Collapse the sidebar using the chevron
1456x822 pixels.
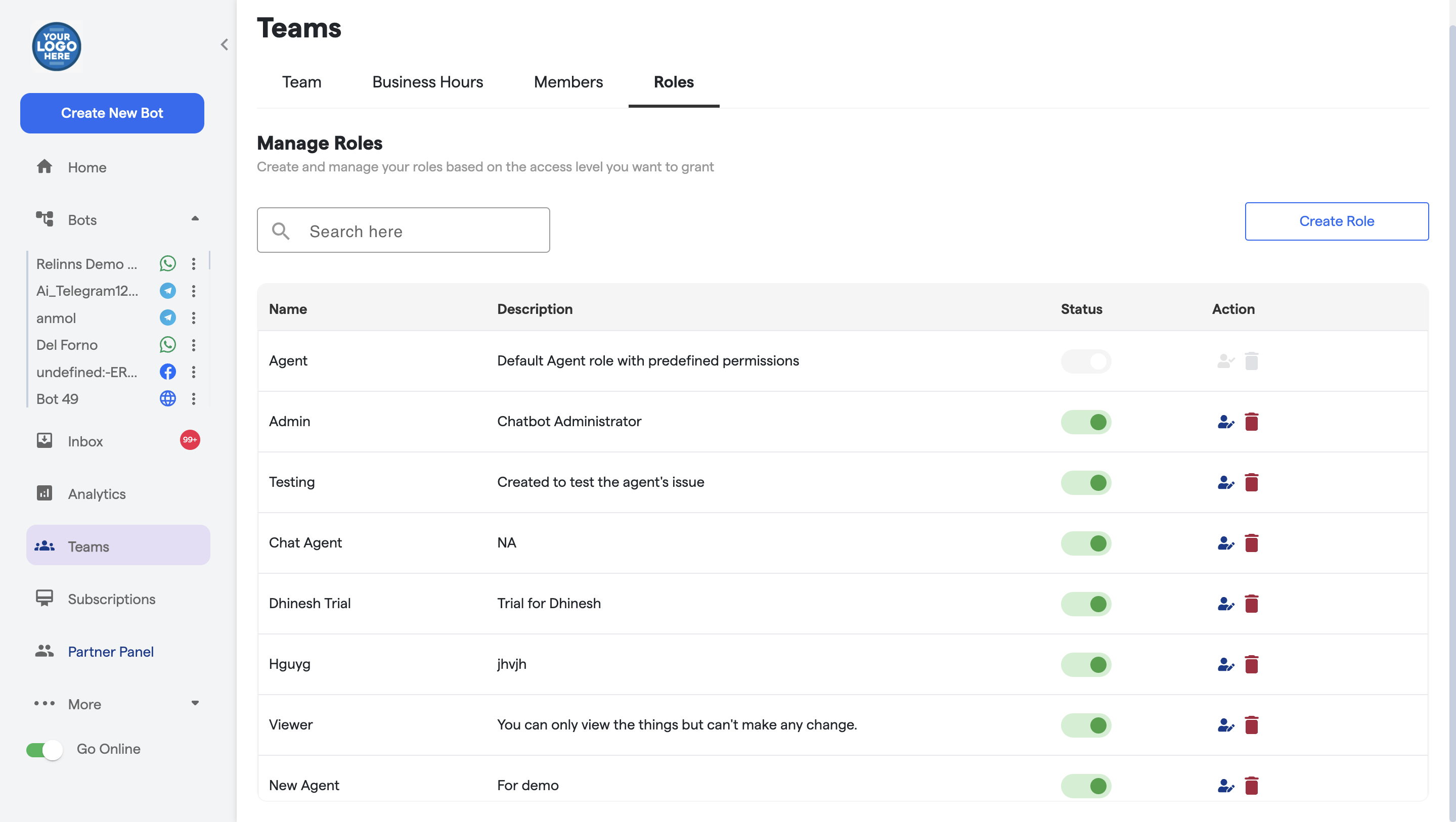pos(225,44)
